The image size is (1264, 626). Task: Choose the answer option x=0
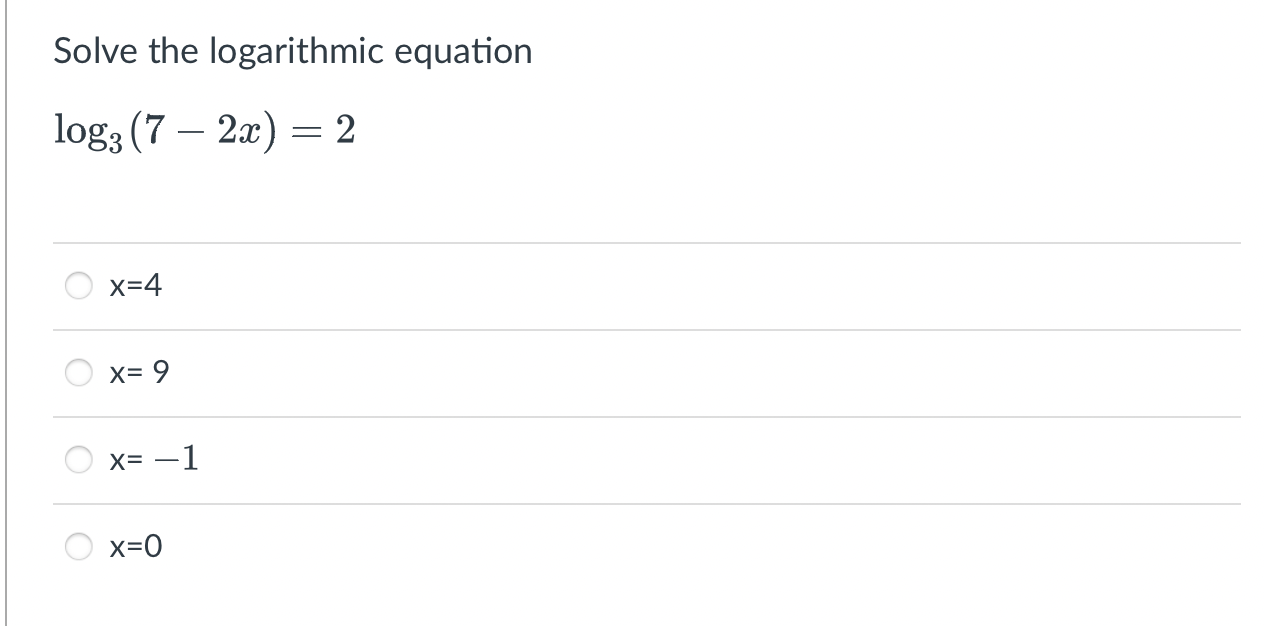coord(137,547)
